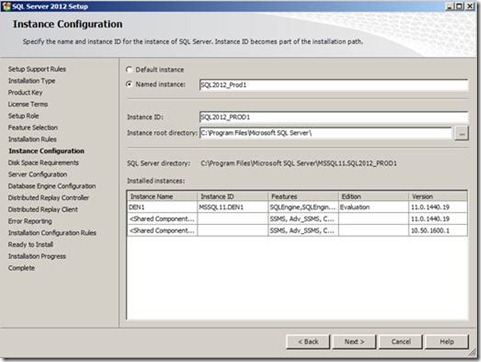This screenshot has height=362, width=481.
Task: Select the Named instance radio button
Action: pos(129,84)
